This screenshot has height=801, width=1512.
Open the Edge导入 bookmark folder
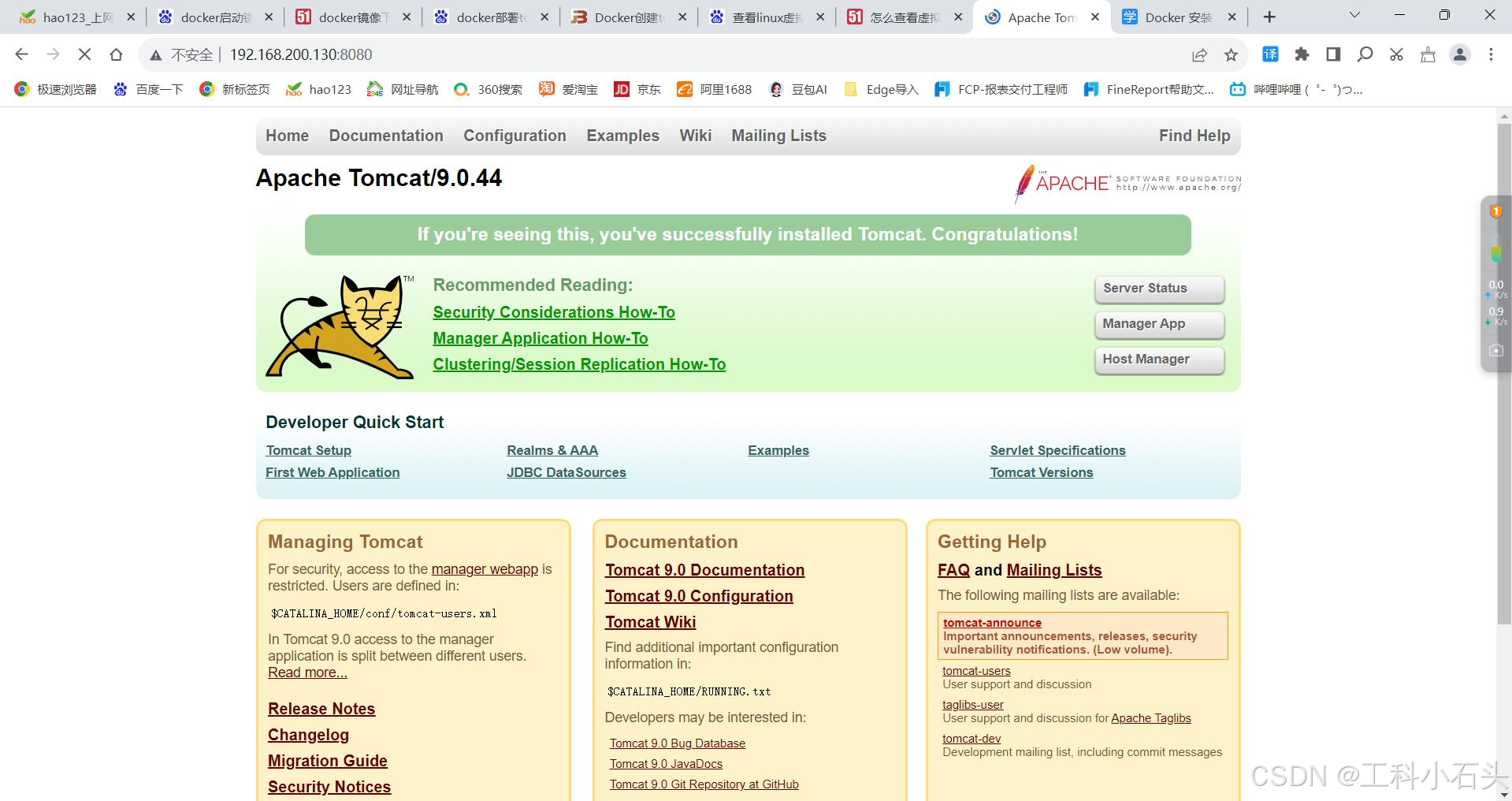tap(881, 89)
